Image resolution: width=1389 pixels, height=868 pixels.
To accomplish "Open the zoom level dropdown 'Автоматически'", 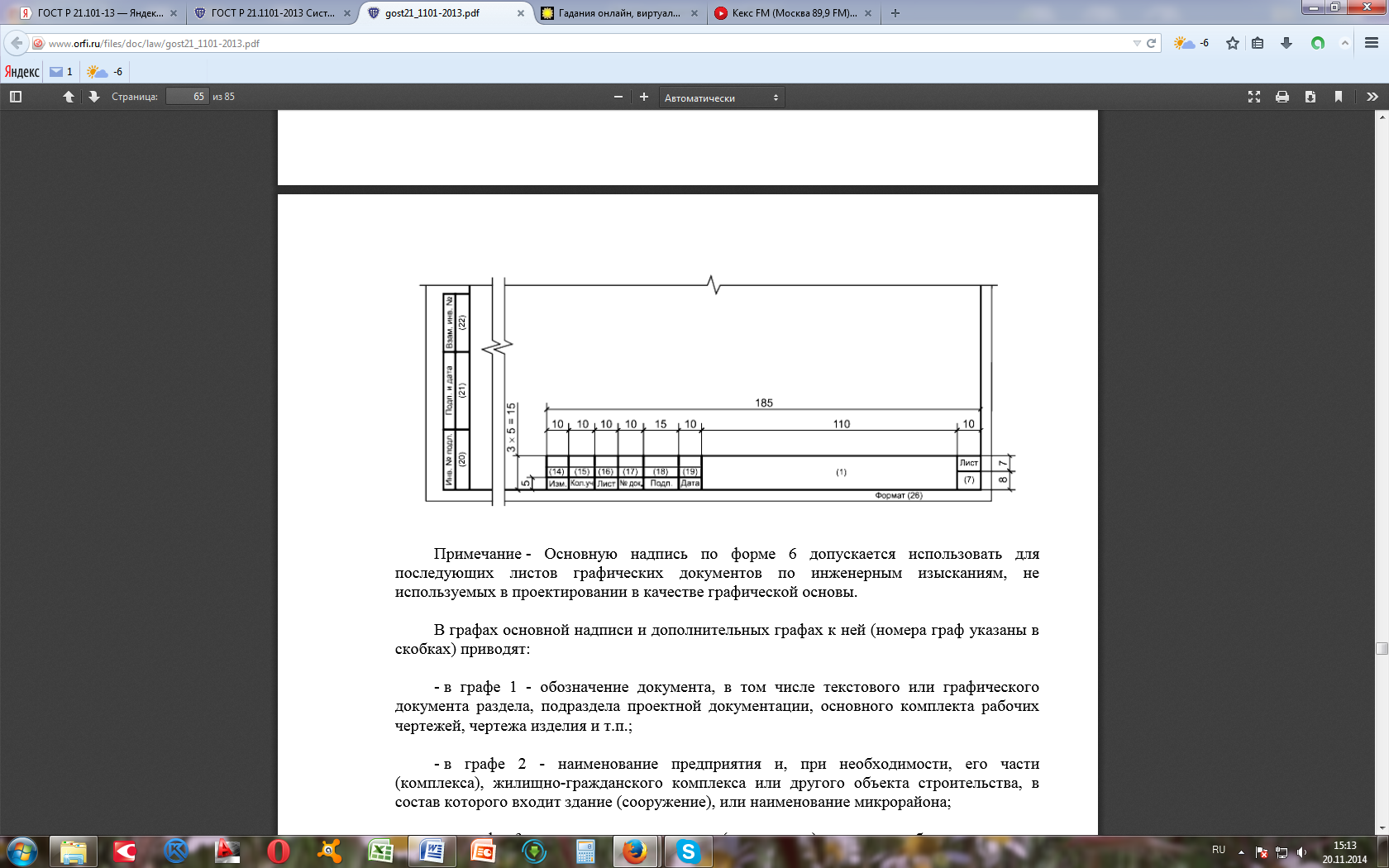I will [722, 98].
